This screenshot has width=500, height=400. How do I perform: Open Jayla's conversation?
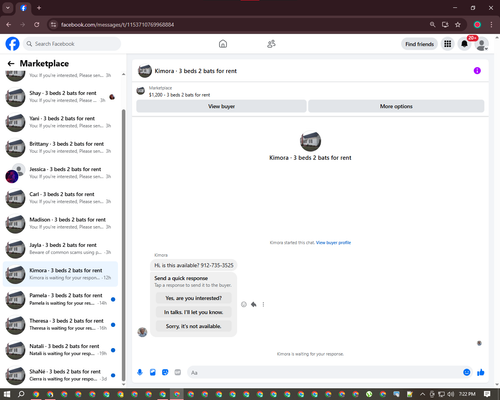tap(60, 249)
